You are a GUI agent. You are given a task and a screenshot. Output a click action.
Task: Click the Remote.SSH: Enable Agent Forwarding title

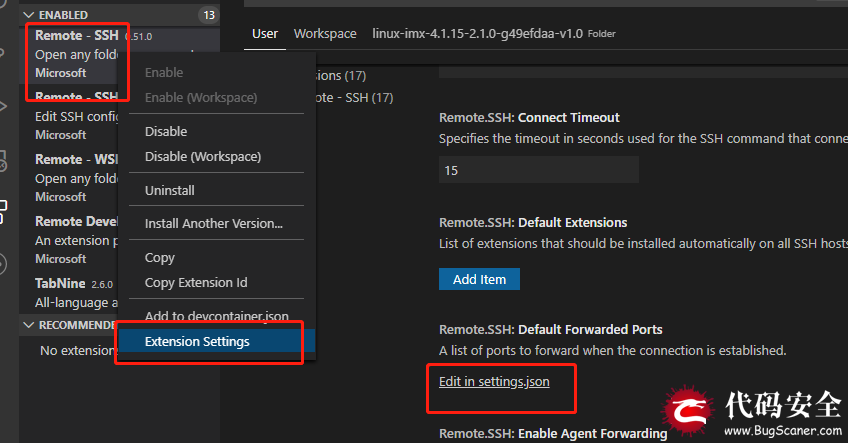pyautogui.click(x=553, y=433)
